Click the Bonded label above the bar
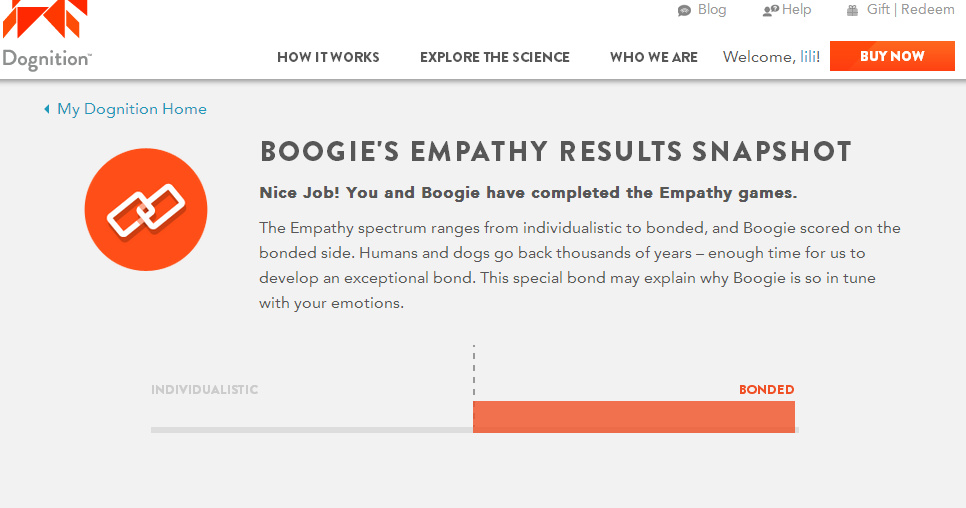 click(x=767, y=390)
